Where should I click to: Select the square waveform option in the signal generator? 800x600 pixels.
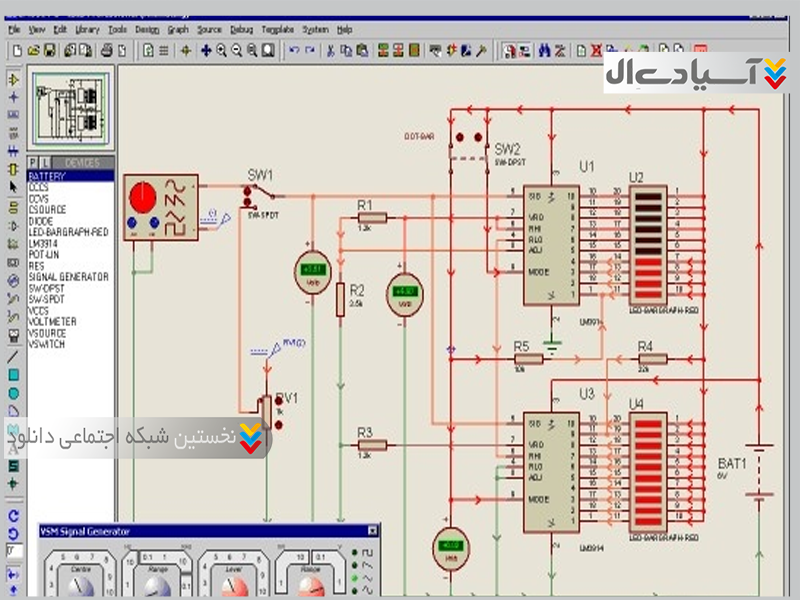pos(366,552)
